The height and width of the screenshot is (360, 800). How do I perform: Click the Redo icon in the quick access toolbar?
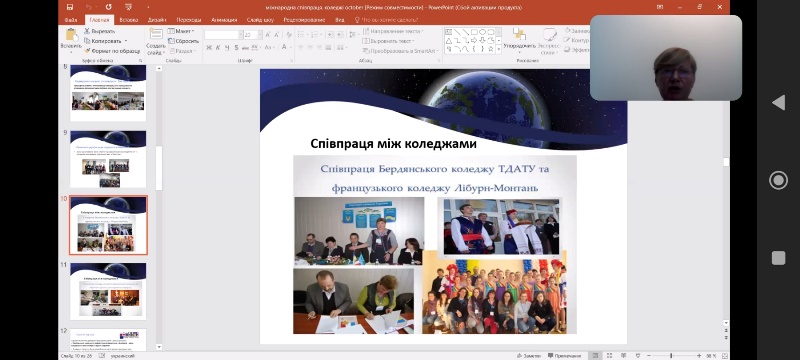coord(109,7)
